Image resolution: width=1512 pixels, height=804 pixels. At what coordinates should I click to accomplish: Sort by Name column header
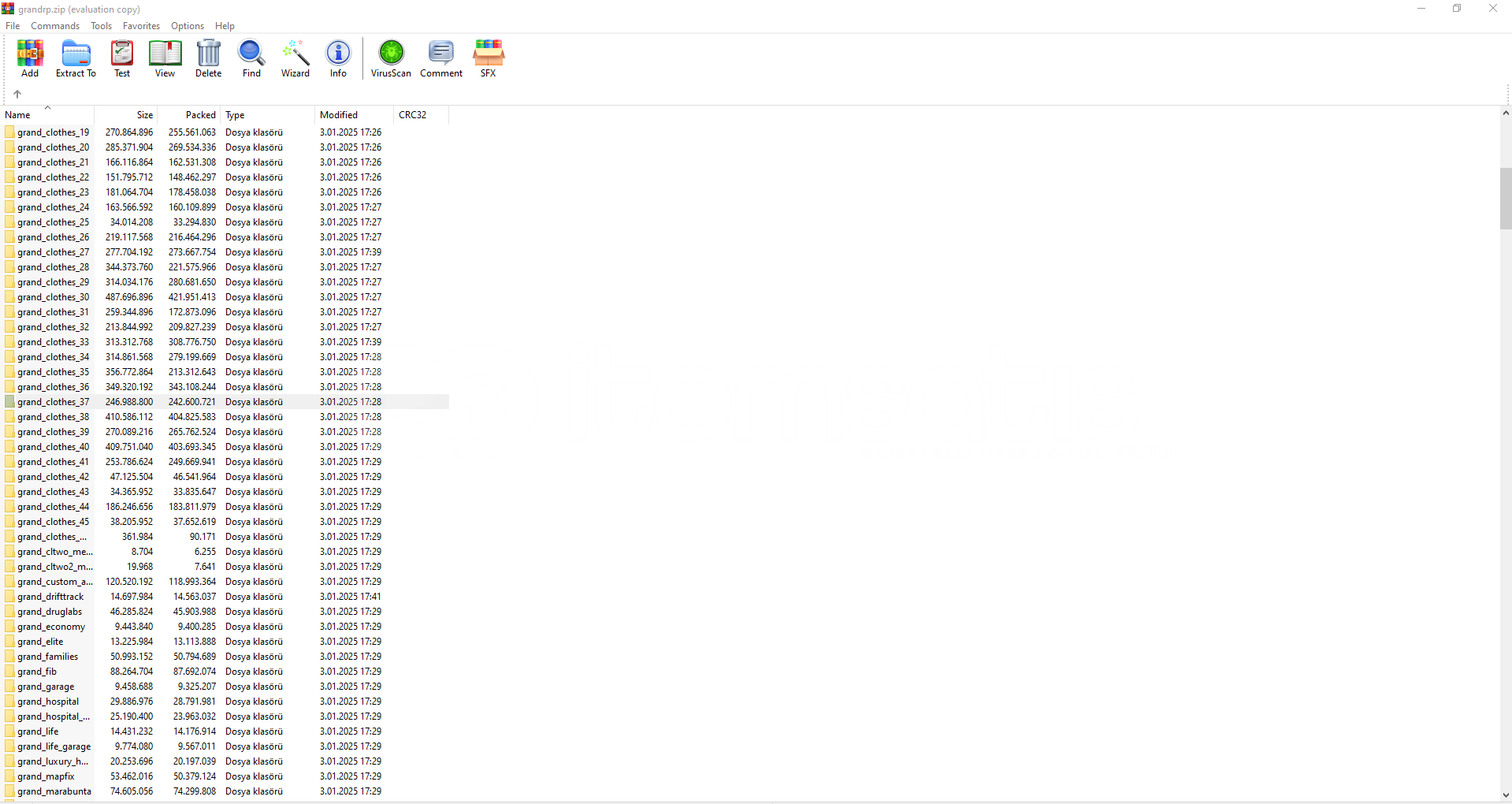pos(47,115)
